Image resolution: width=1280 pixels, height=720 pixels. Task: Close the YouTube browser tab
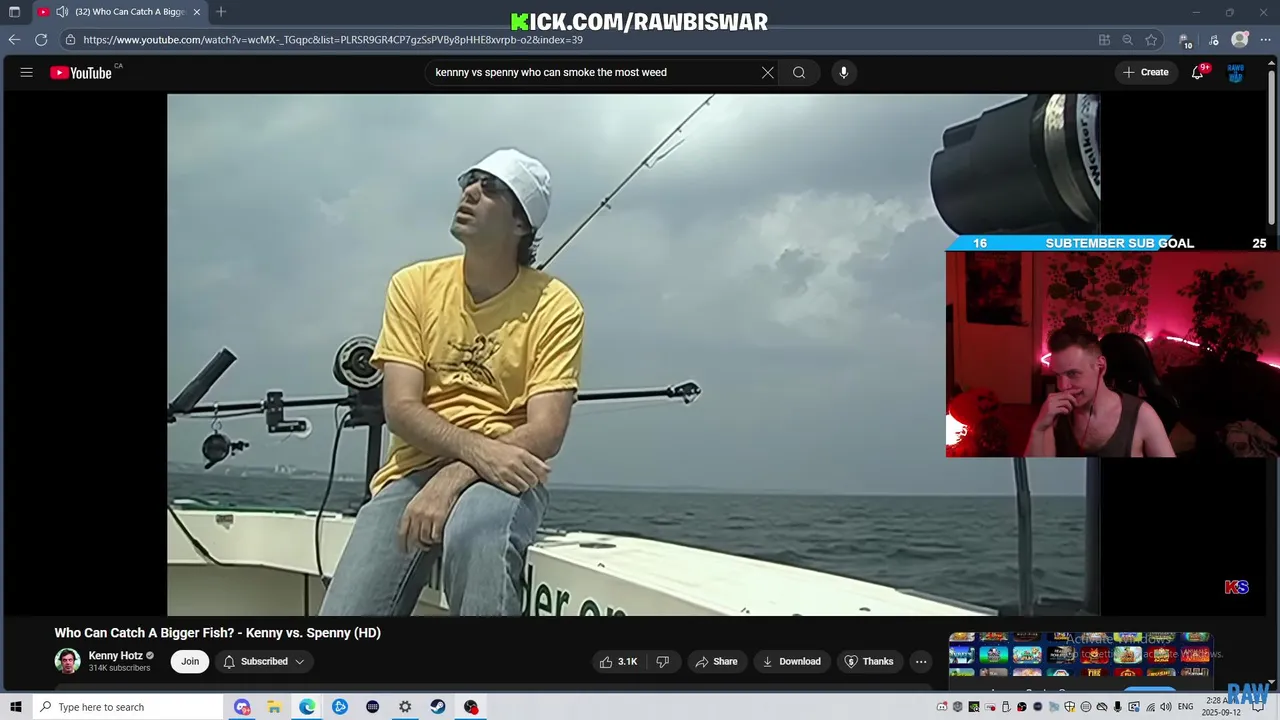point(197,12)
